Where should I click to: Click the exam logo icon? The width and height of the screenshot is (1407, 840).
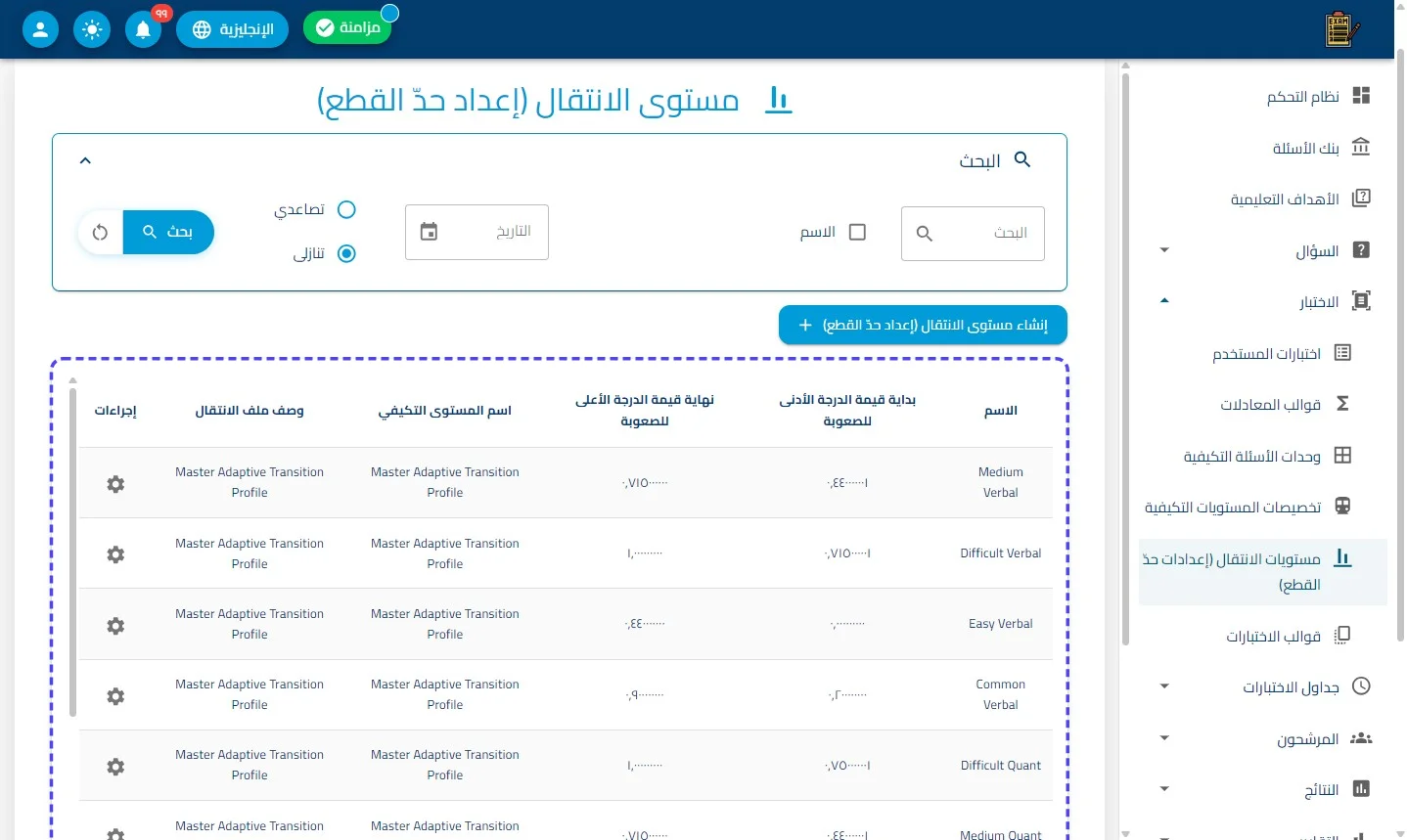pyautogui.click(x=1341, y=29)
